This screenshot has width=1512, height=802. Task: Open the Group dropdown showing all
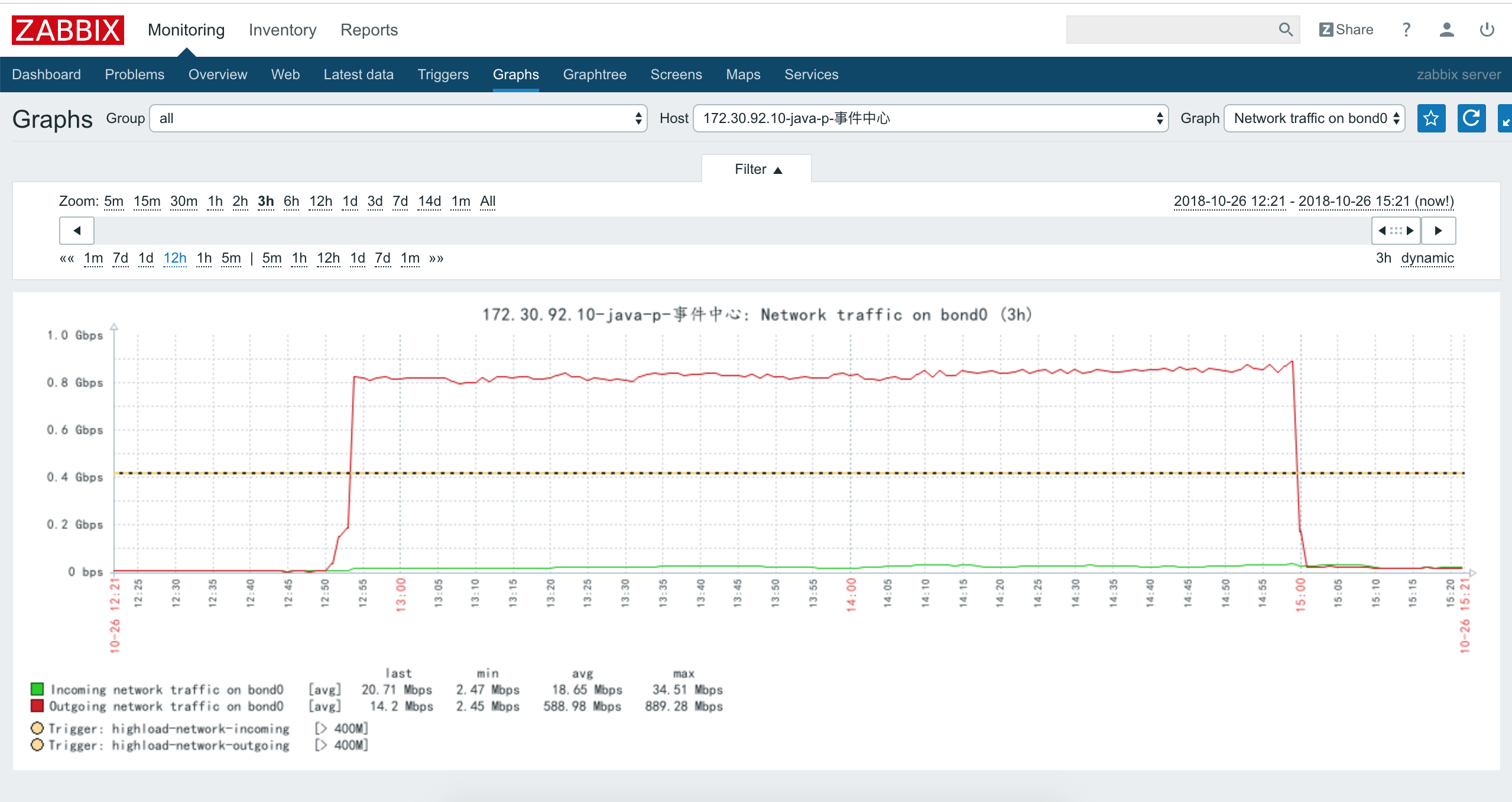coord(398,118)
